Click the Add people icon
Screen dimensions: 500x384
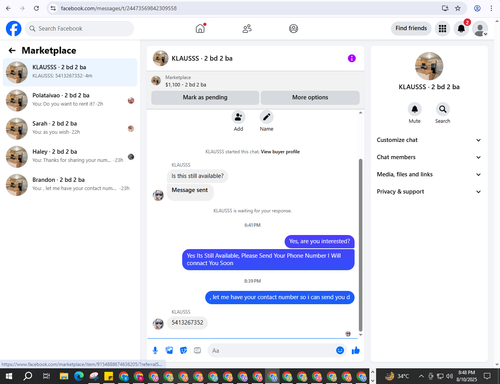(x=238, y=117)
